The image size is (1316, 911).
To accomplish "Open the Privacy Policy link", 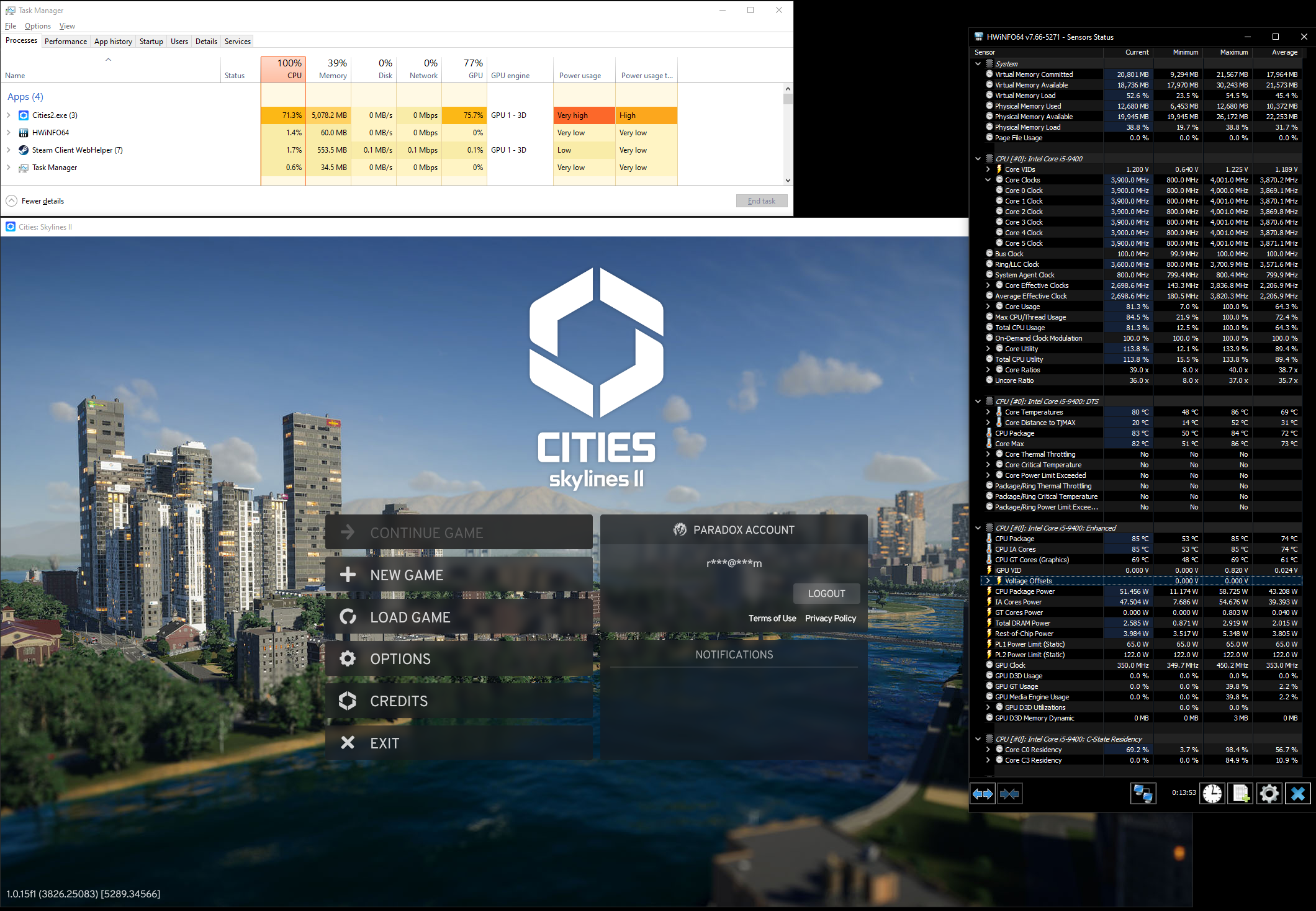I will 830,618.
